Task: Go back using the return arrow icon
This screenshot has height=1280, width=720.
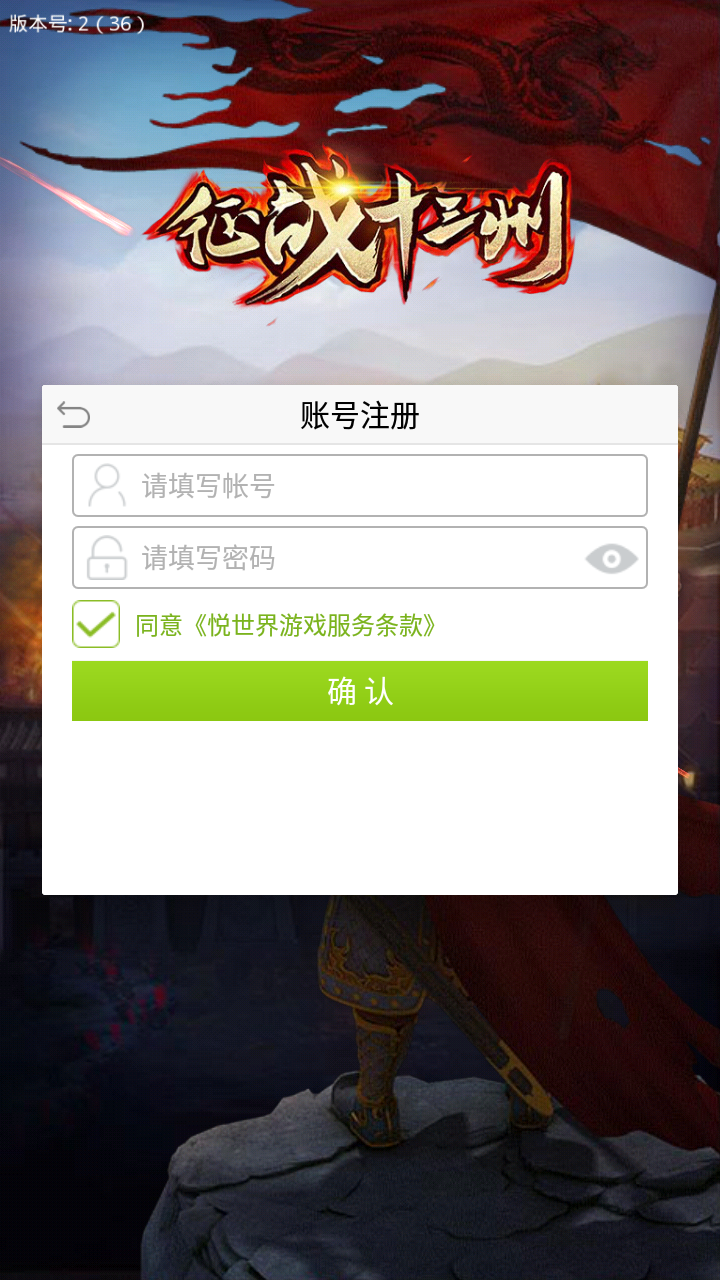Action: coord(73,414)
